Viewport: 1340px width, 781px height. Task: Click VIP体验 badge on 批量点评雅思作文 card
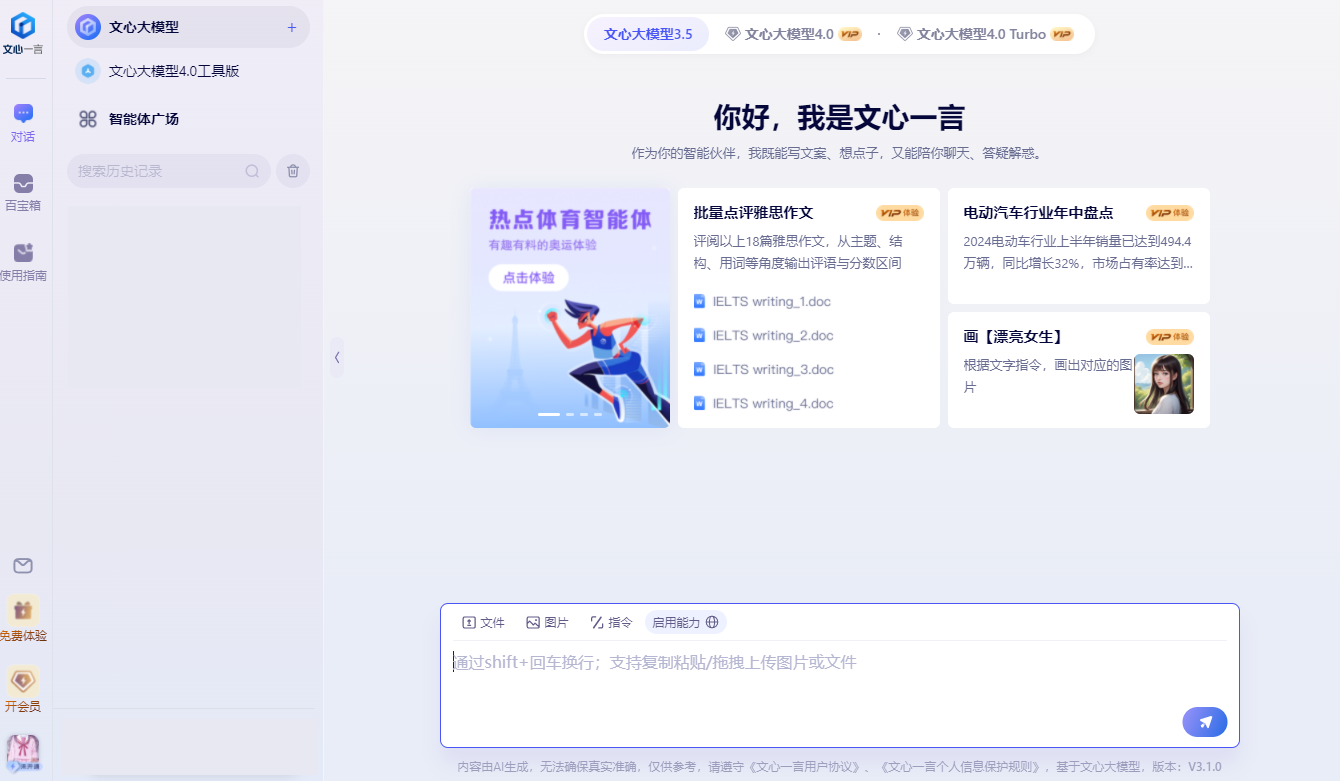point(900,213)
